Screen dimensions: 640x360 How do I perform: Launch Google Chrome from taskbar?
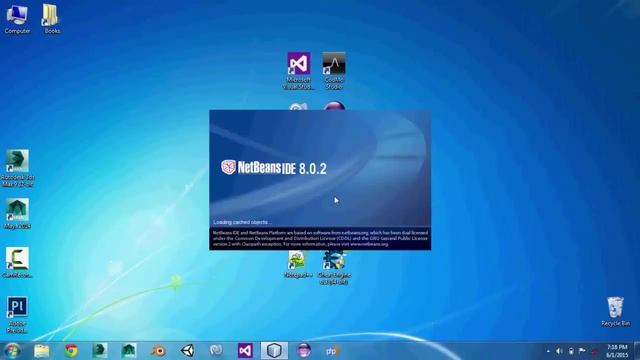(71, 351)
